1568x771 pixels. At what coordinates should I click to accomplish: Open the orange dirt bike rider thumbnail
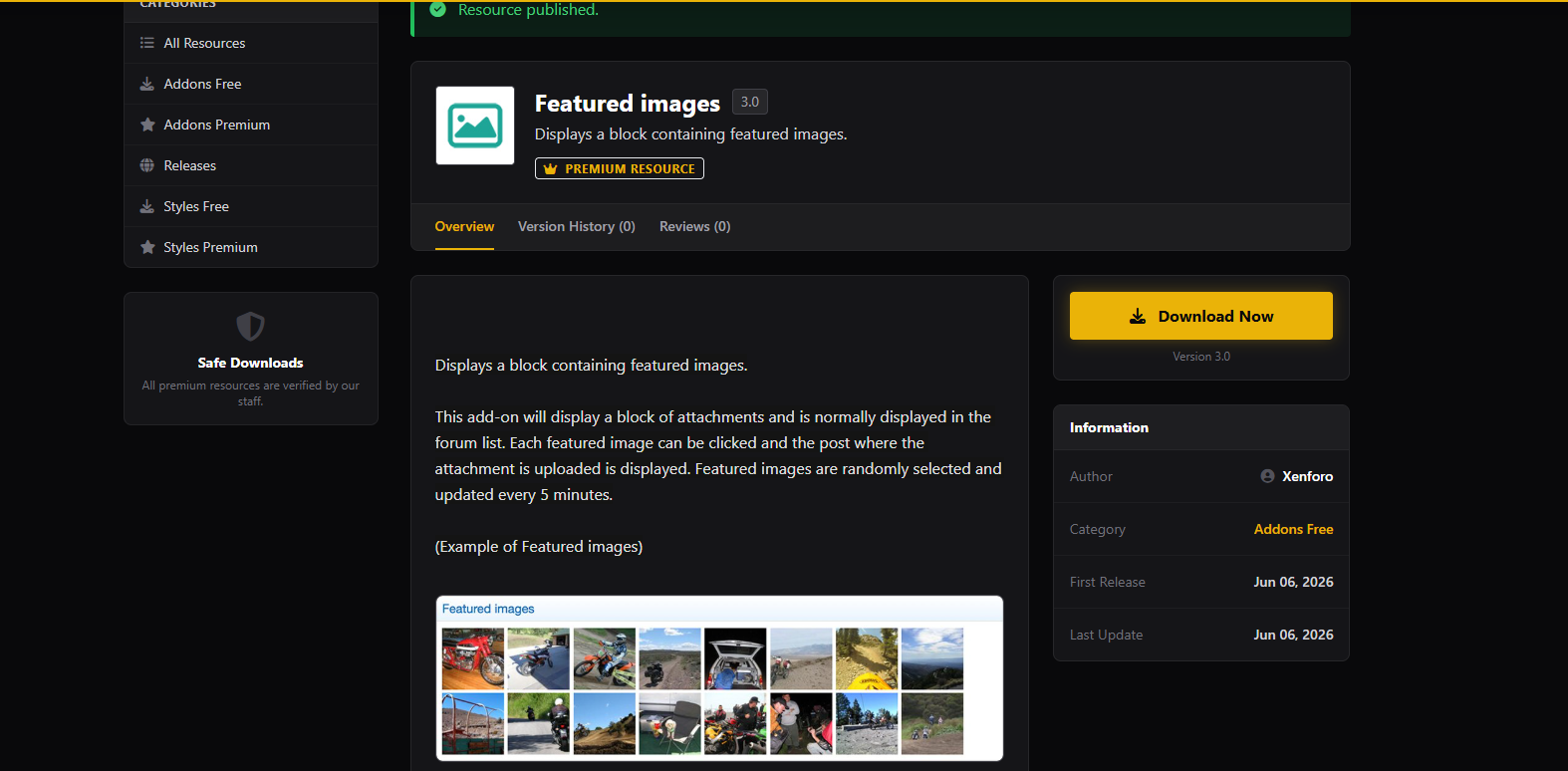click(605, 658)
